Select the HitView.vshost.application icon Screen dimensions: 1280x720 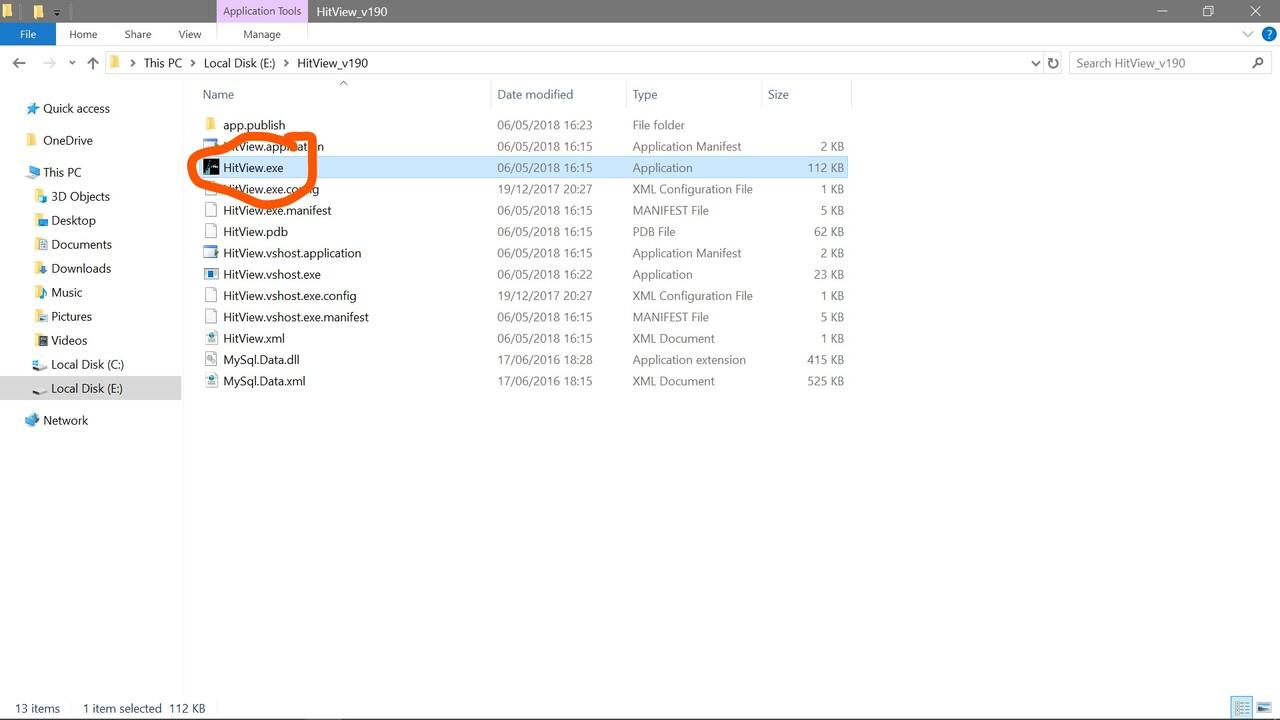(x=210, y=253)
